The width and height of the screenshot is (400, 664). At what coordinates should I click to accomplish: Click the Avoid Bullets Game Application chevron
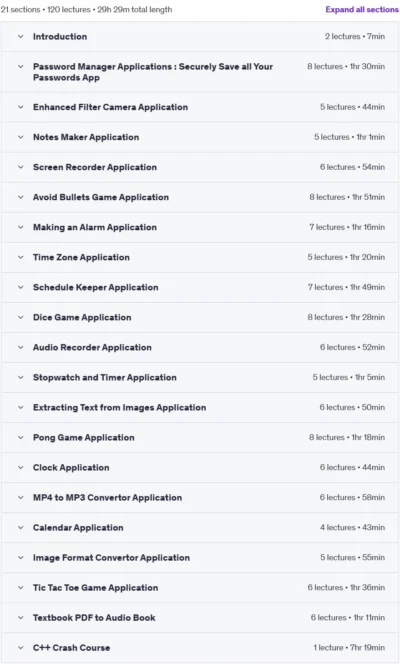point(20,197)
